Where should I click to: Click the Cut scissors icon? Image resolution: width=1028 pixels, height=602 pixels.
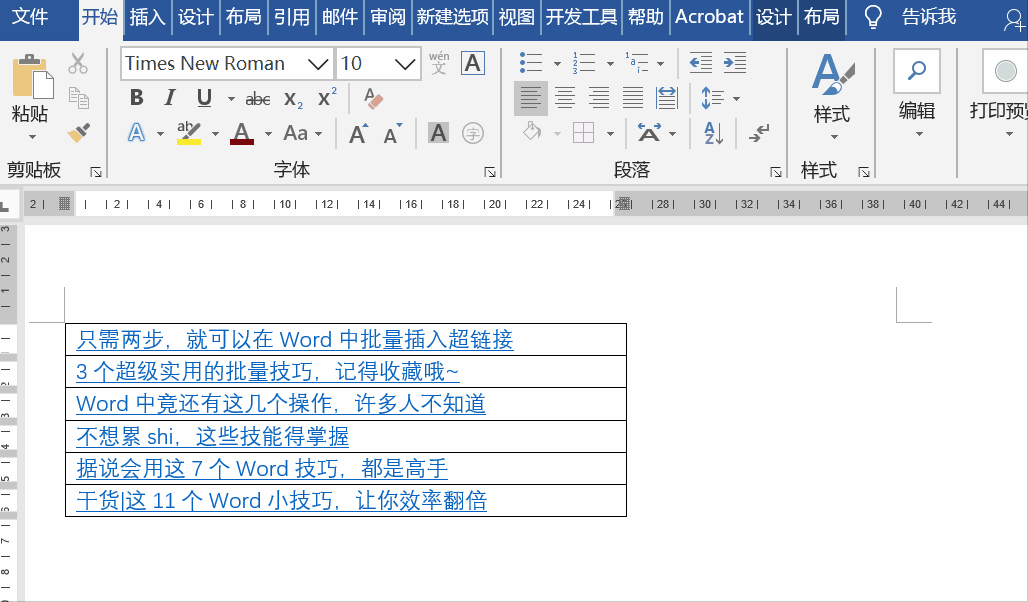click(78, 64)
